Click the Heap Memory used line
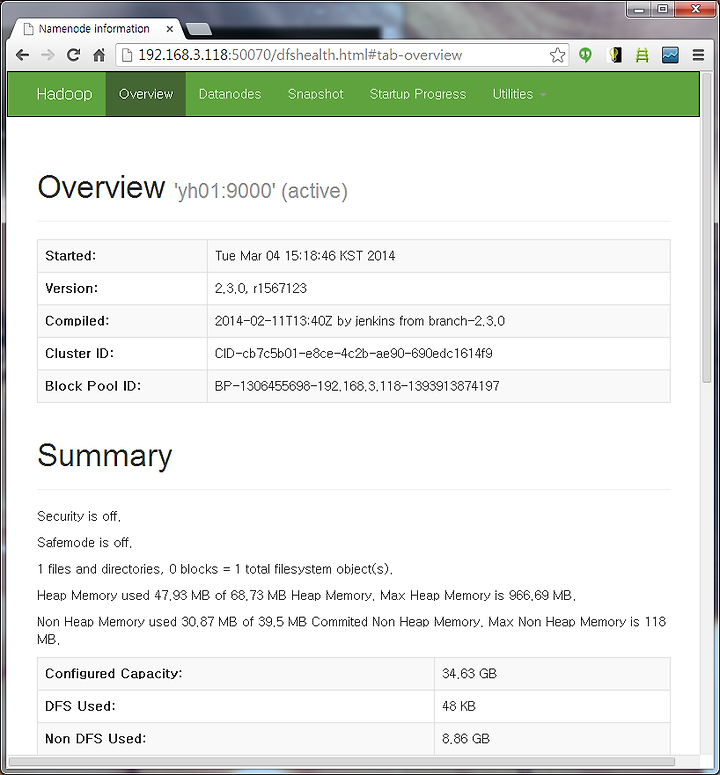The image size is (720, 775). (x=306, y=595)
